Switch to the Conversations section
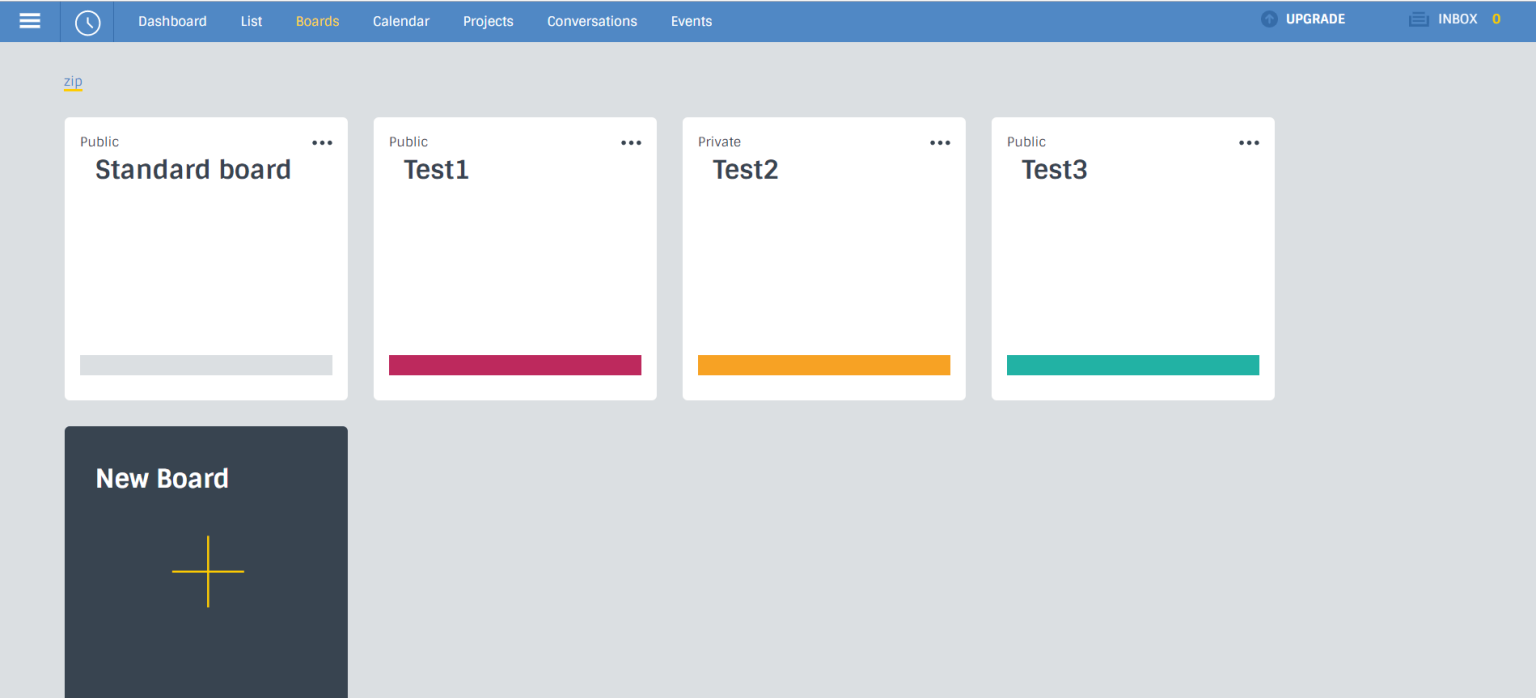 click(591, 20)
